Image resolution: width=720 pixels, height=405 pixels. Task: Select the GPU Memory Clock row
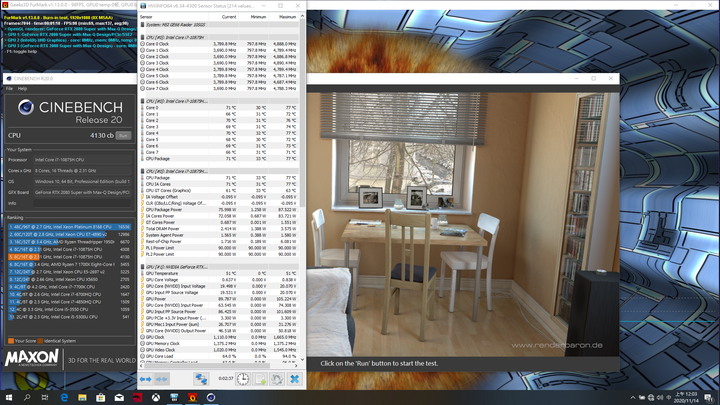[219, 343]
